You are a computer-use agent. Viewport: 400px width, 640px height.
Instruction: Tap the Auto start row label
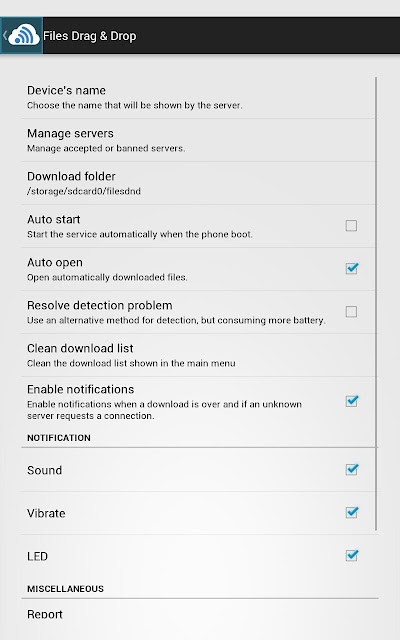pos(53,220)
